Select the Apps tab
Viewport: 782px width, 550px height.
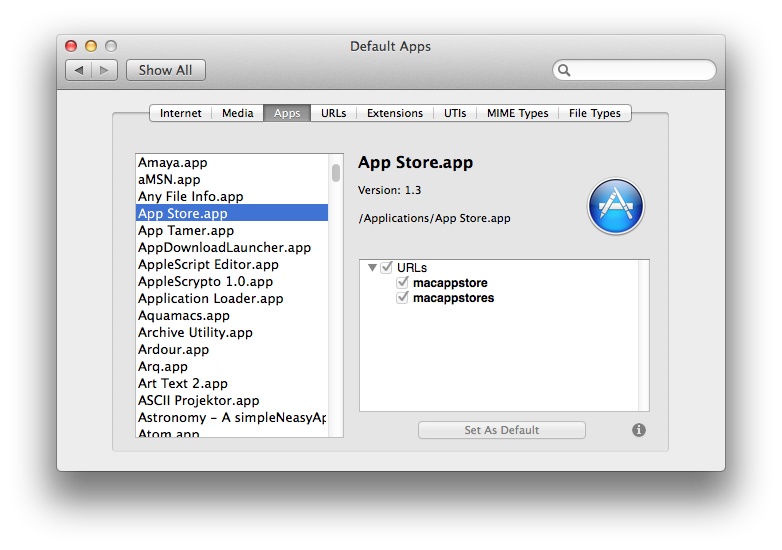point(287,113)
